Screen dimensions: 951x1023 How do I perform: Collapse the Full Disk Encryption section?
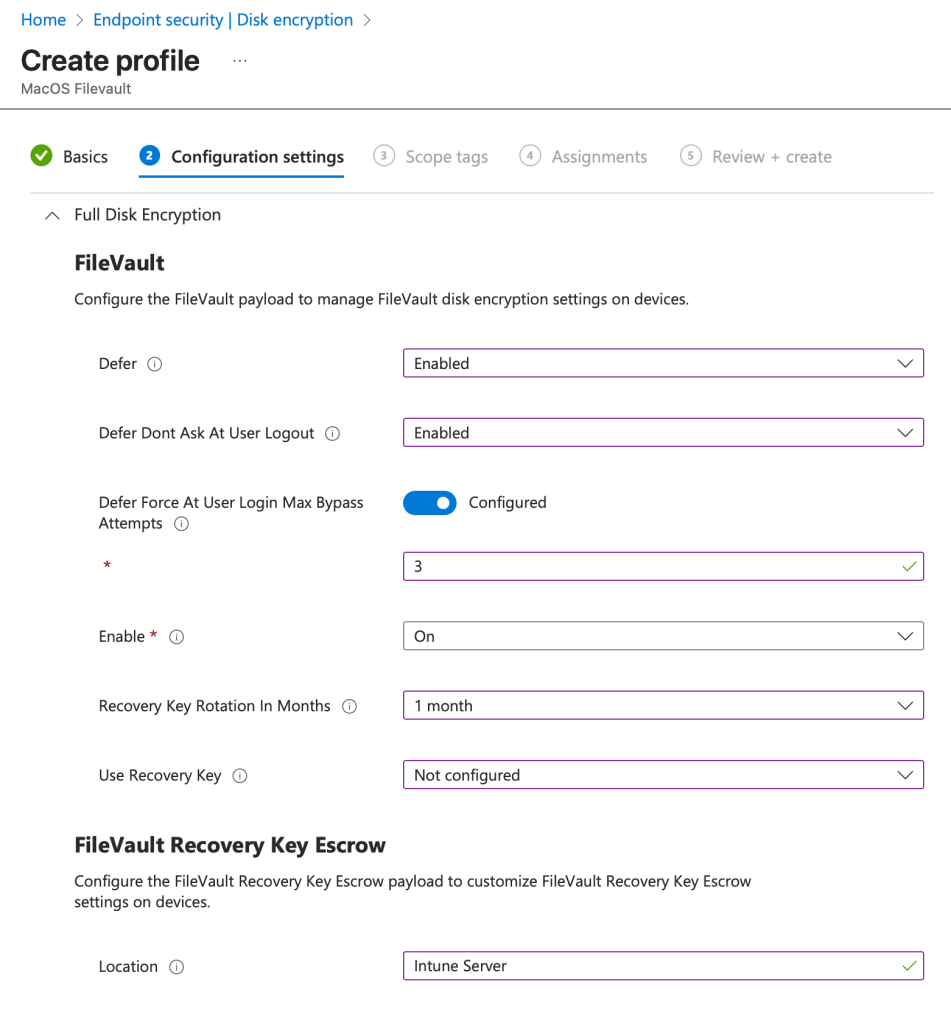click(53, 215)
